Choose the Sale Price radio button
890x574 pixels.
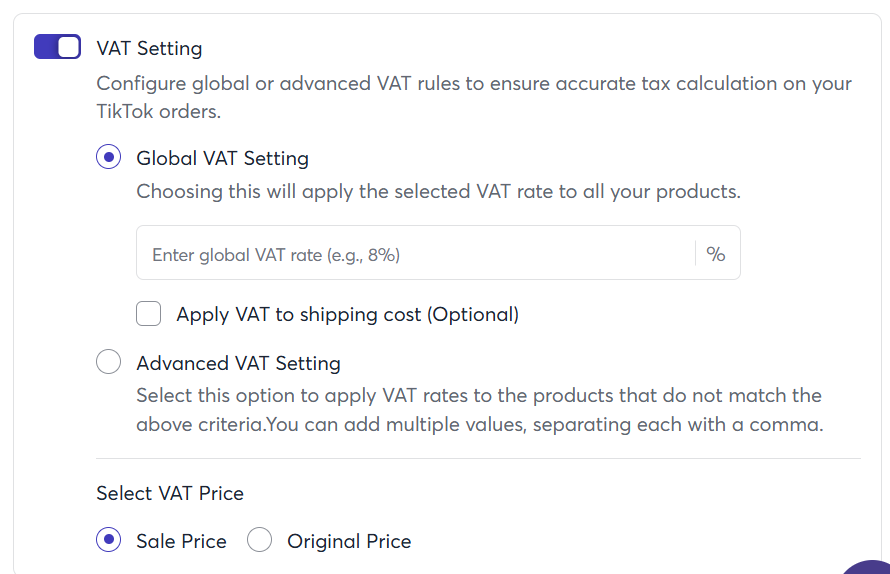[x=109, y=541]
